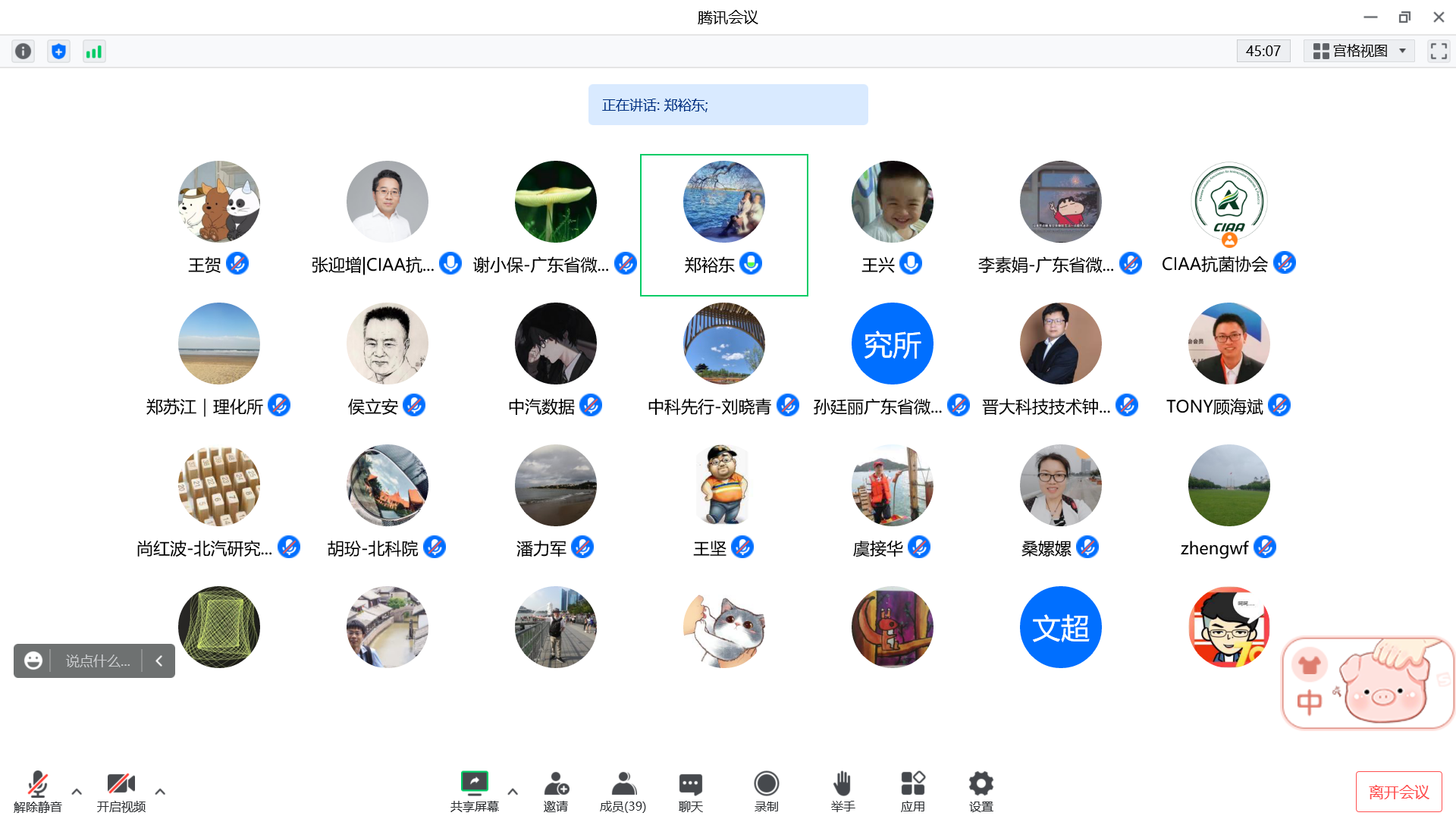
Task: Click muted mic icon beside 中汽数据
Action: coord(591,405)
